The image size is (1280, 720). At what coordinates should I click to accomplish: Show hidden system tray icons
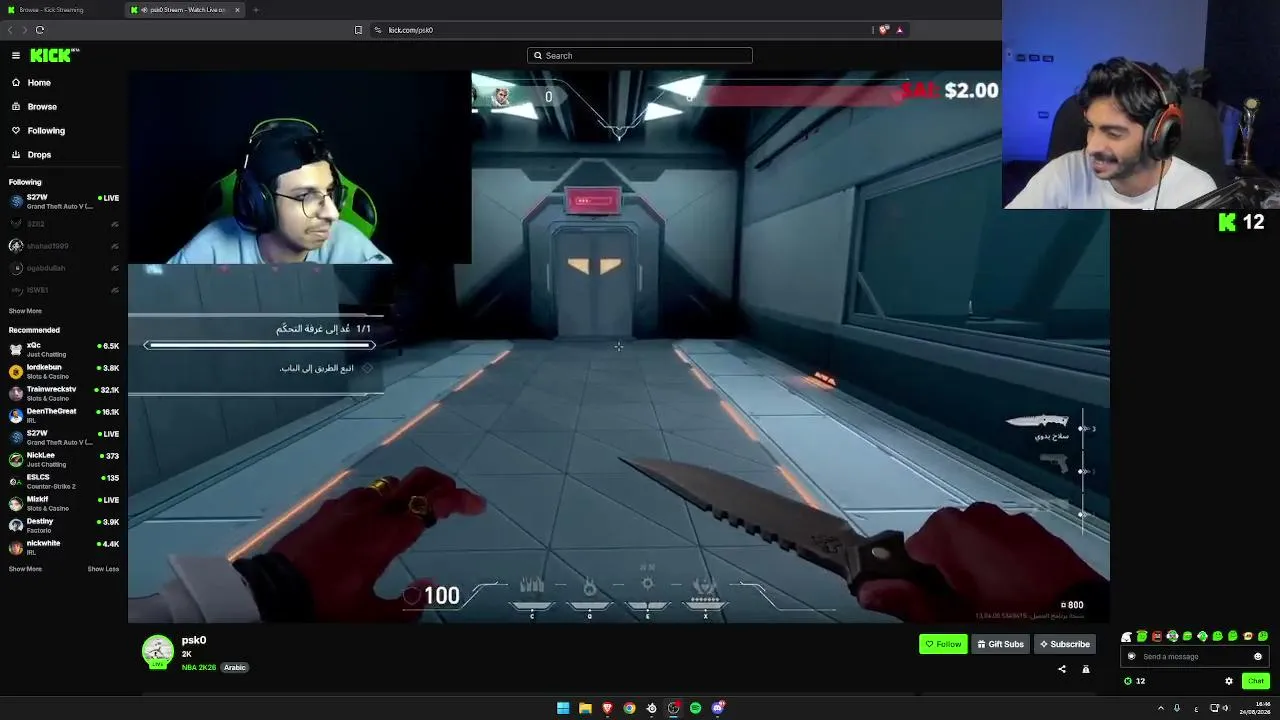[1161, 708]
